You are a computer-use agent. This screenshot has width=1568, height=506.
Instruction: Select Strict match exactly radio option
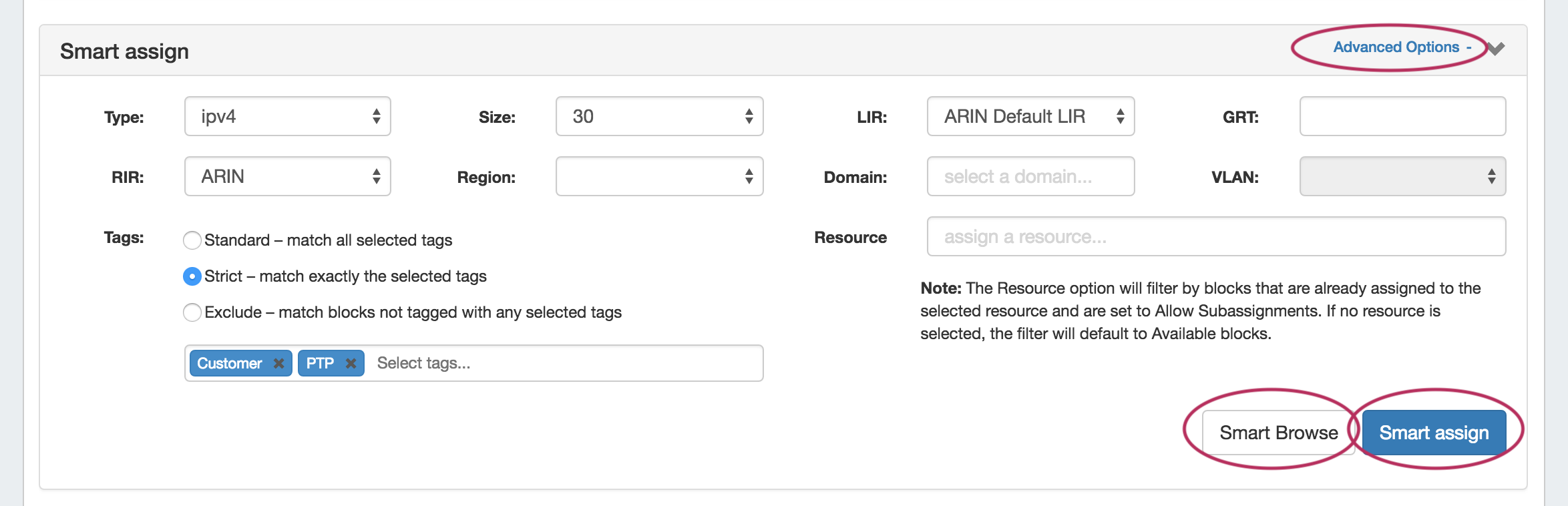[x=192, y=276]
